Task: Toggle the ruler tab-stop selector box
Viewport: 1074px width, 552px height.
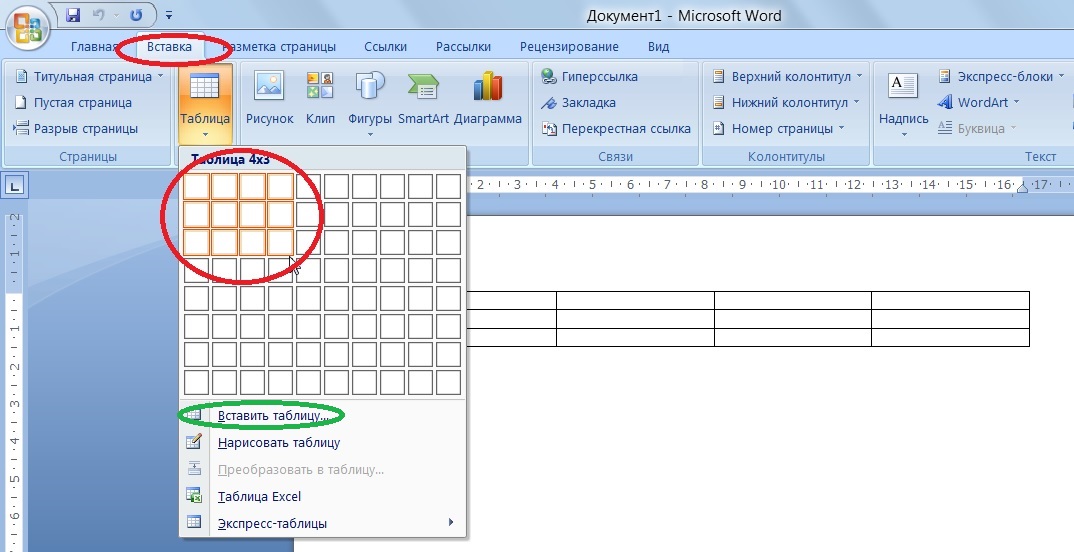Action: point(14,185)
